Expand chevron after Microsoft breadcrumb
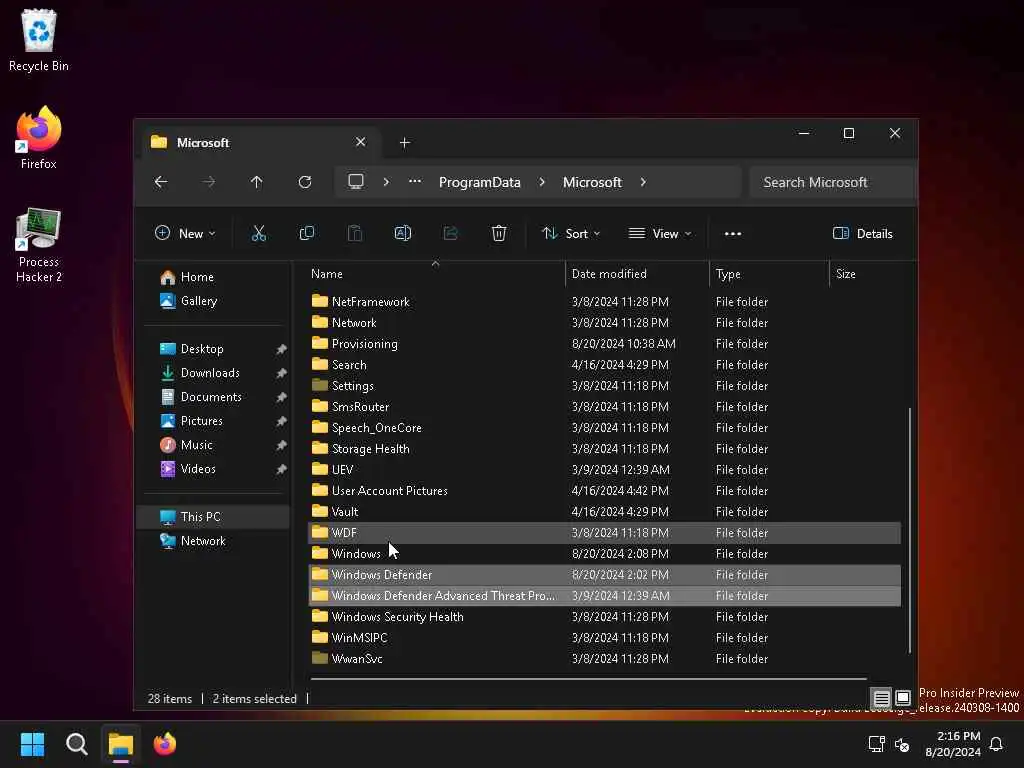 (x=643, y=182)
